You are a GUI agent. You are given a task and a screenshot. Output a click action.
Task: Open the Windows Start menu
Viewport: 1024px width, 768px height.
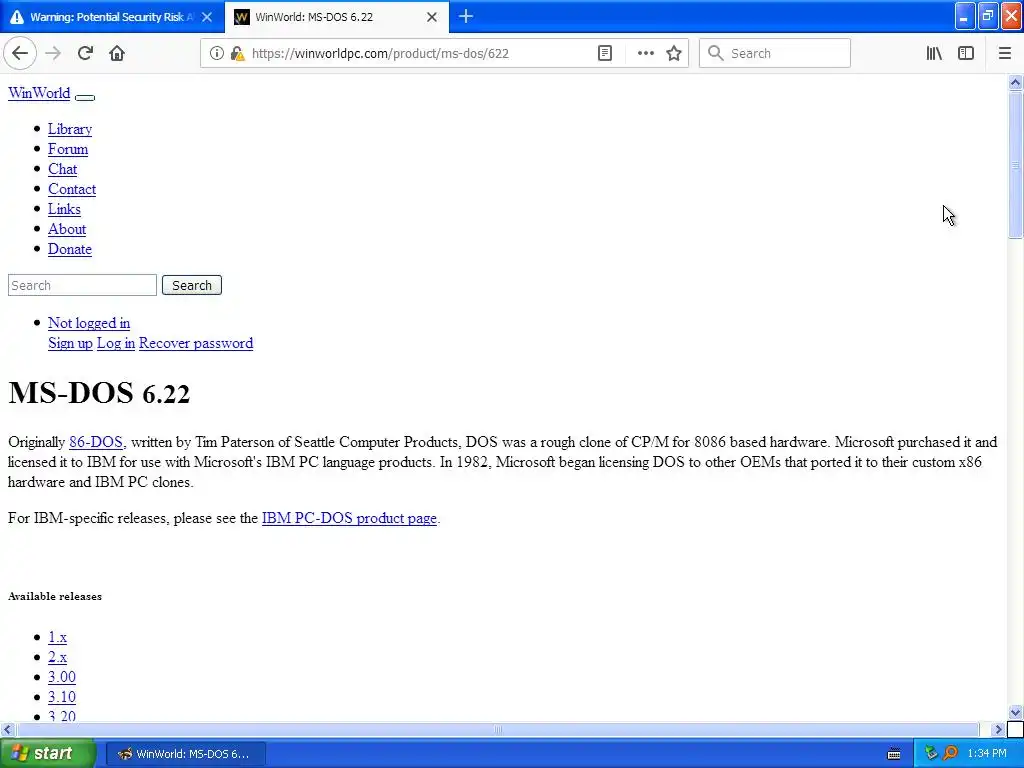48,754
